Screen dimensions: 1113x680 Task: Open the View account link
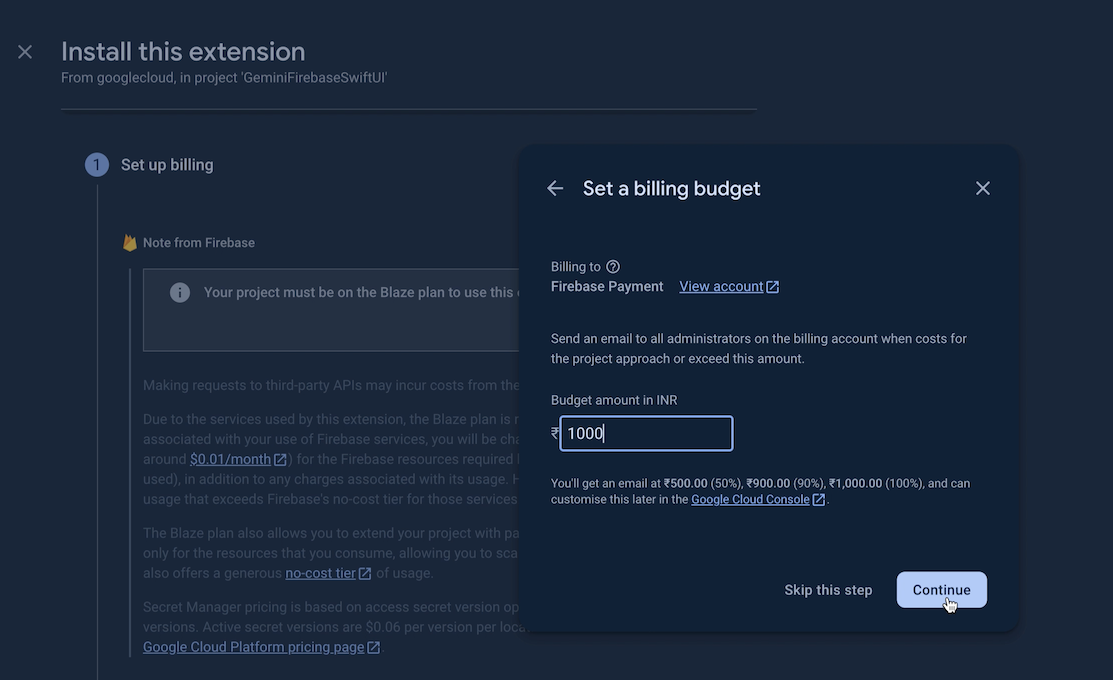pos(721,287)
